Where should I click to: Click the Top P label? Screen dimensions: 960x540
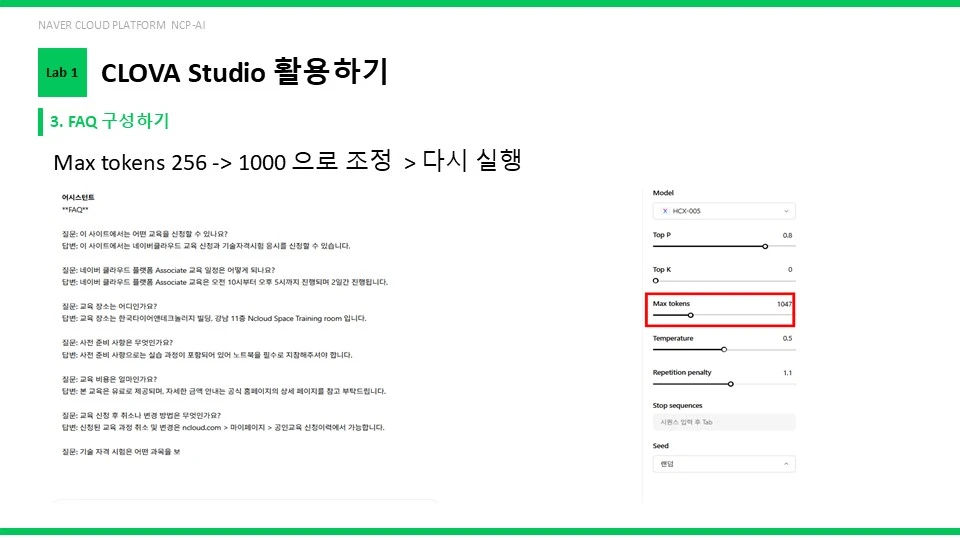pyautogui.click(x=662, y=235)
